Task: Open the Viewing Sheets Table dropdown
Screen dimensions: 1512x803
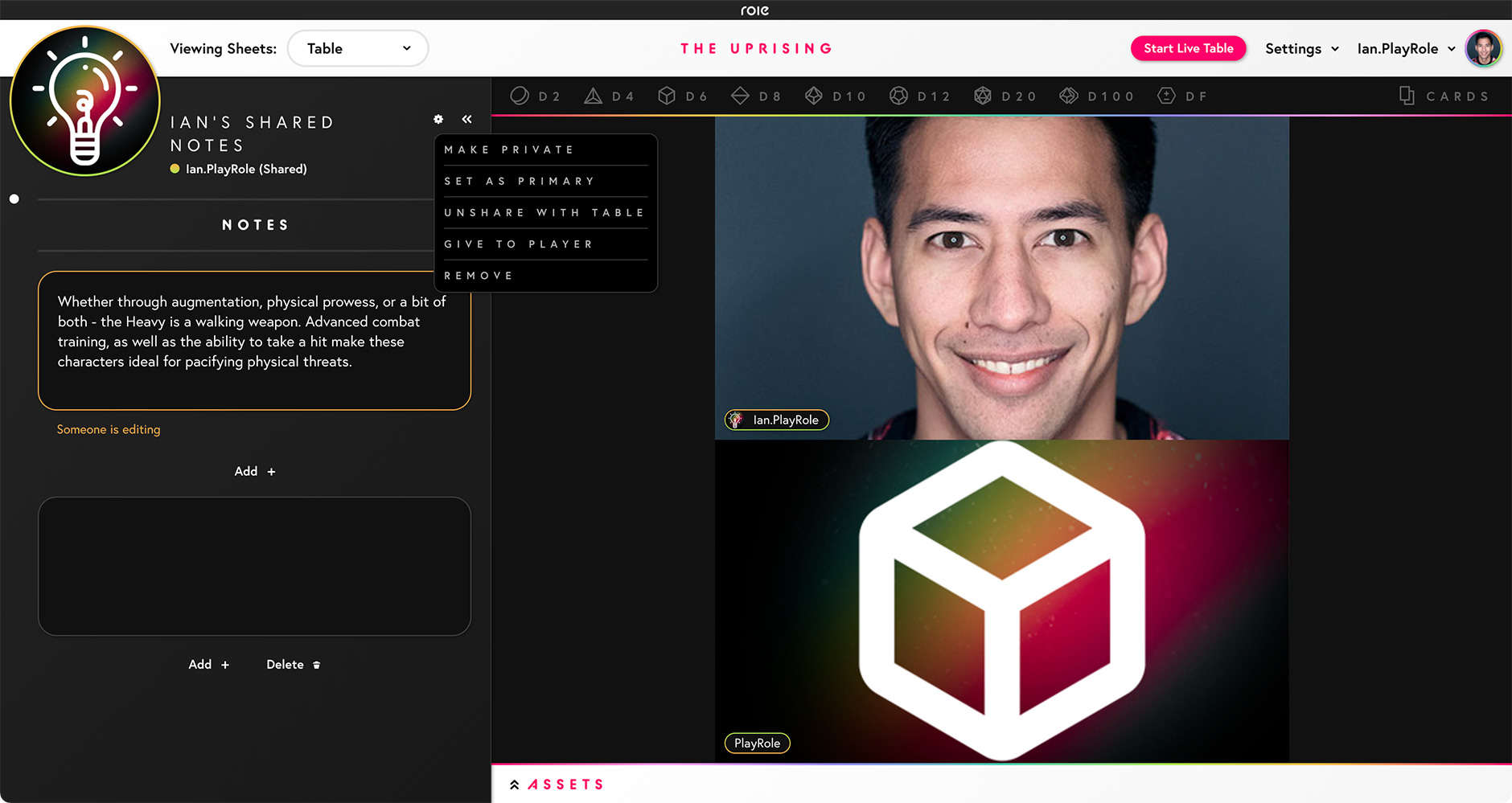Action: pyautogui.click(x=358, y=48)
